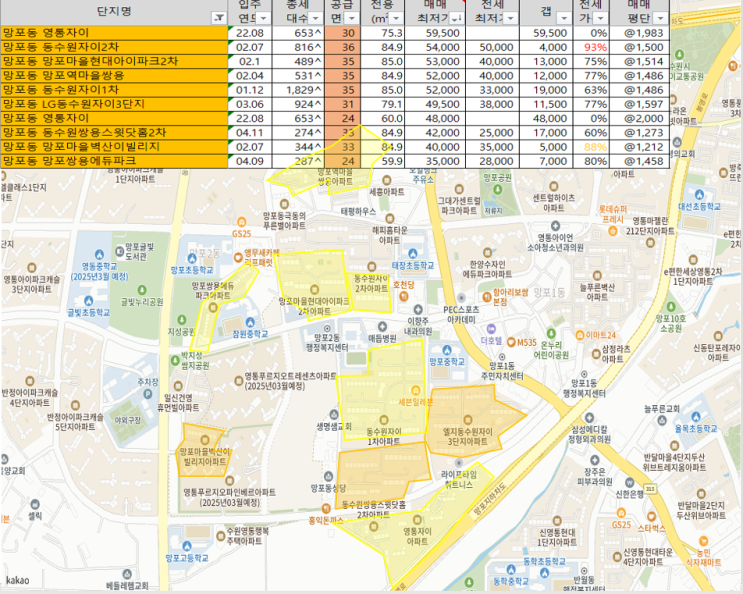Open the 단지명 column filter dropdown
This screenshot has width=743, height=594.
point(218,18)
